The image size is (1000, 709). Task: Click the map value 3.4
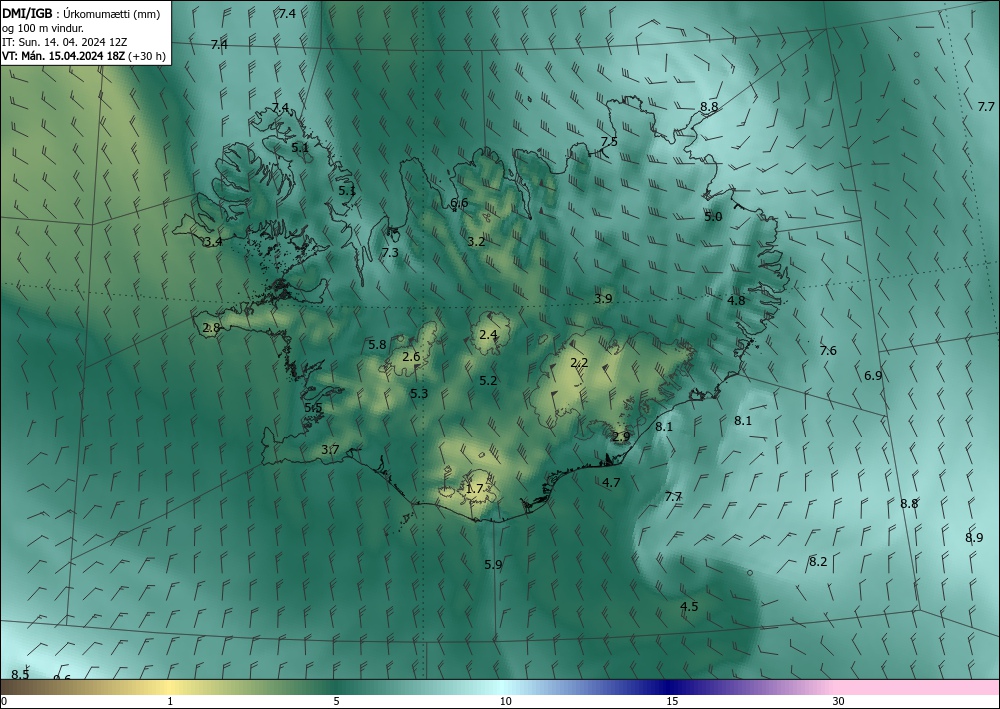pyautogui.click(x=213, y=242)
